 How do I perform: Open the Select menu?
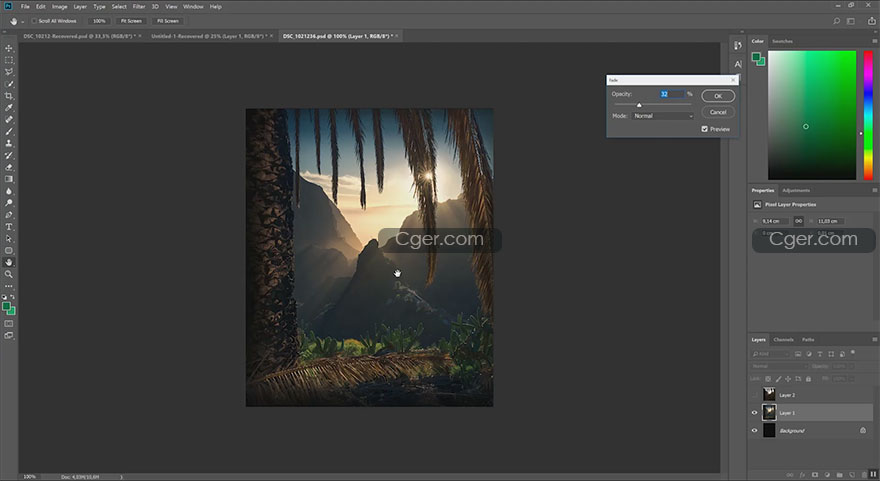point(119,7)
